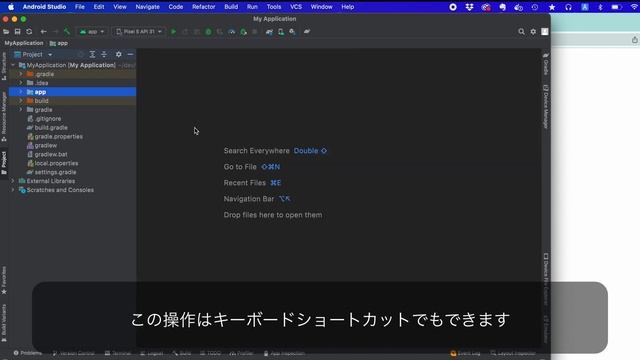Open the Problems tab in bottom bar
The width and height of the screenshot is (640, 360).
28,353
